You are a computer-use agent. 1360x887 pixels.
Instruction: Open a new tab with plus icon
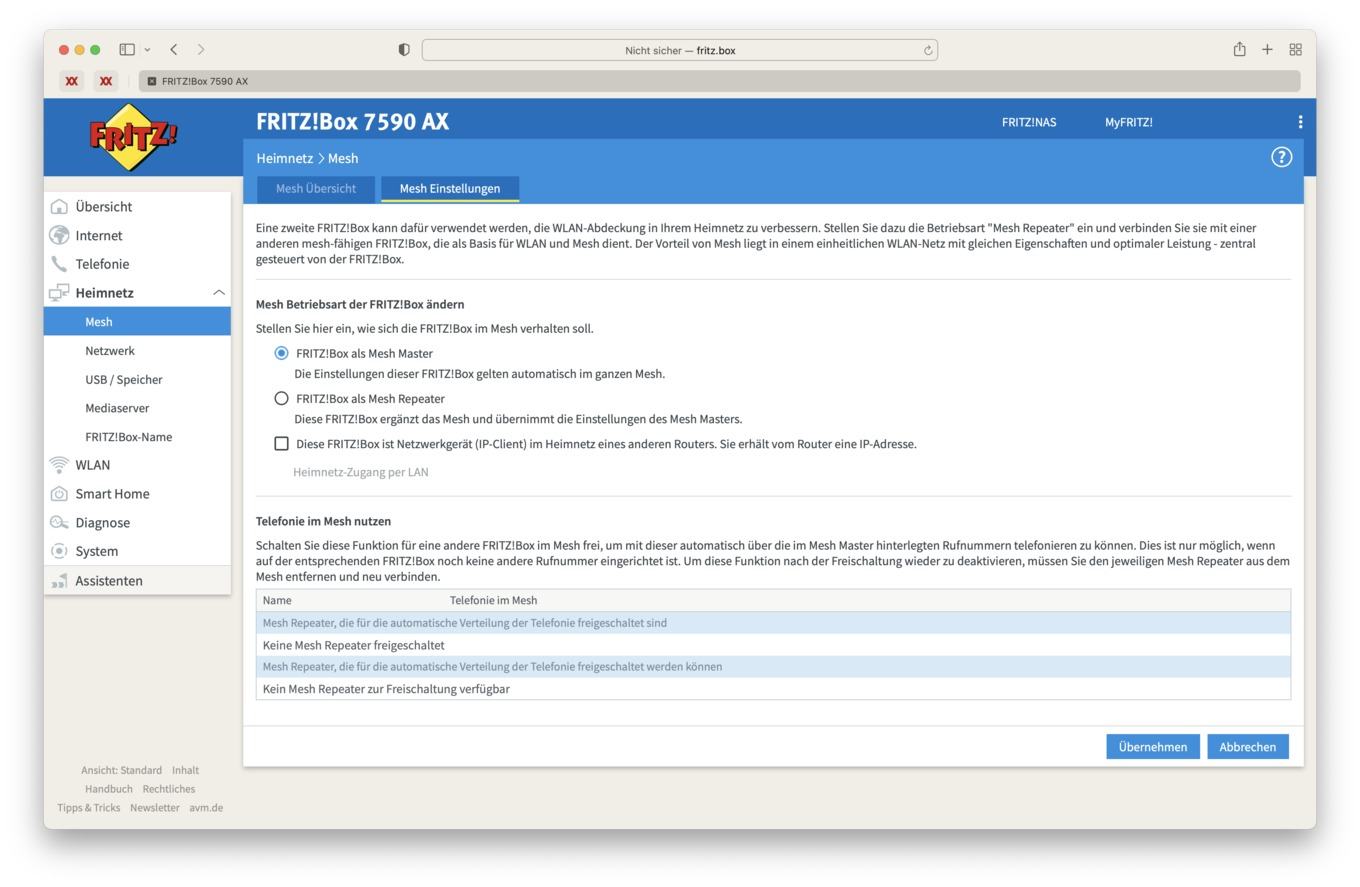pos(1267,50)
